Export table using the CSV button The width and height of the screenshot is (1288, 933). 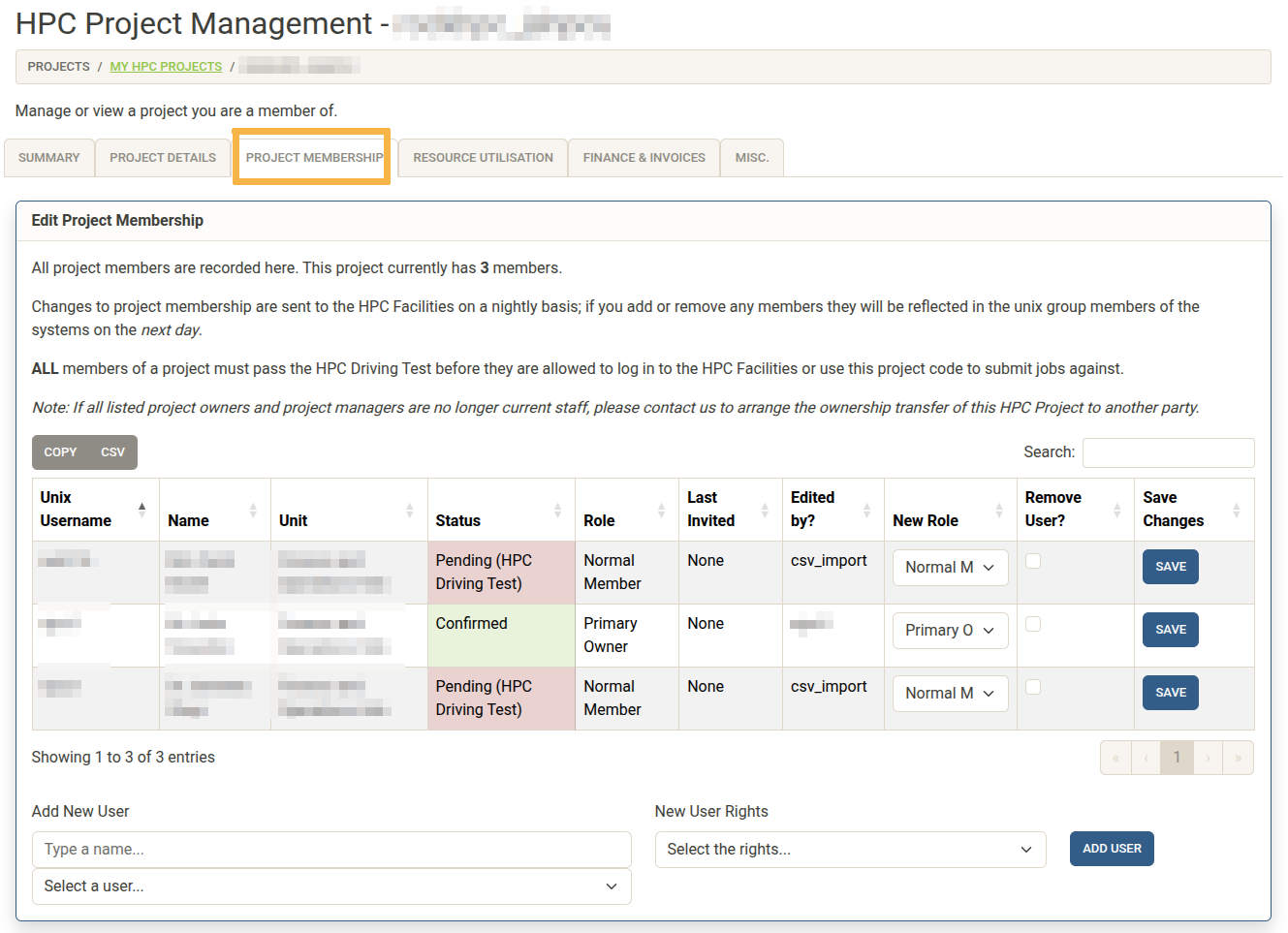[112, 452]
